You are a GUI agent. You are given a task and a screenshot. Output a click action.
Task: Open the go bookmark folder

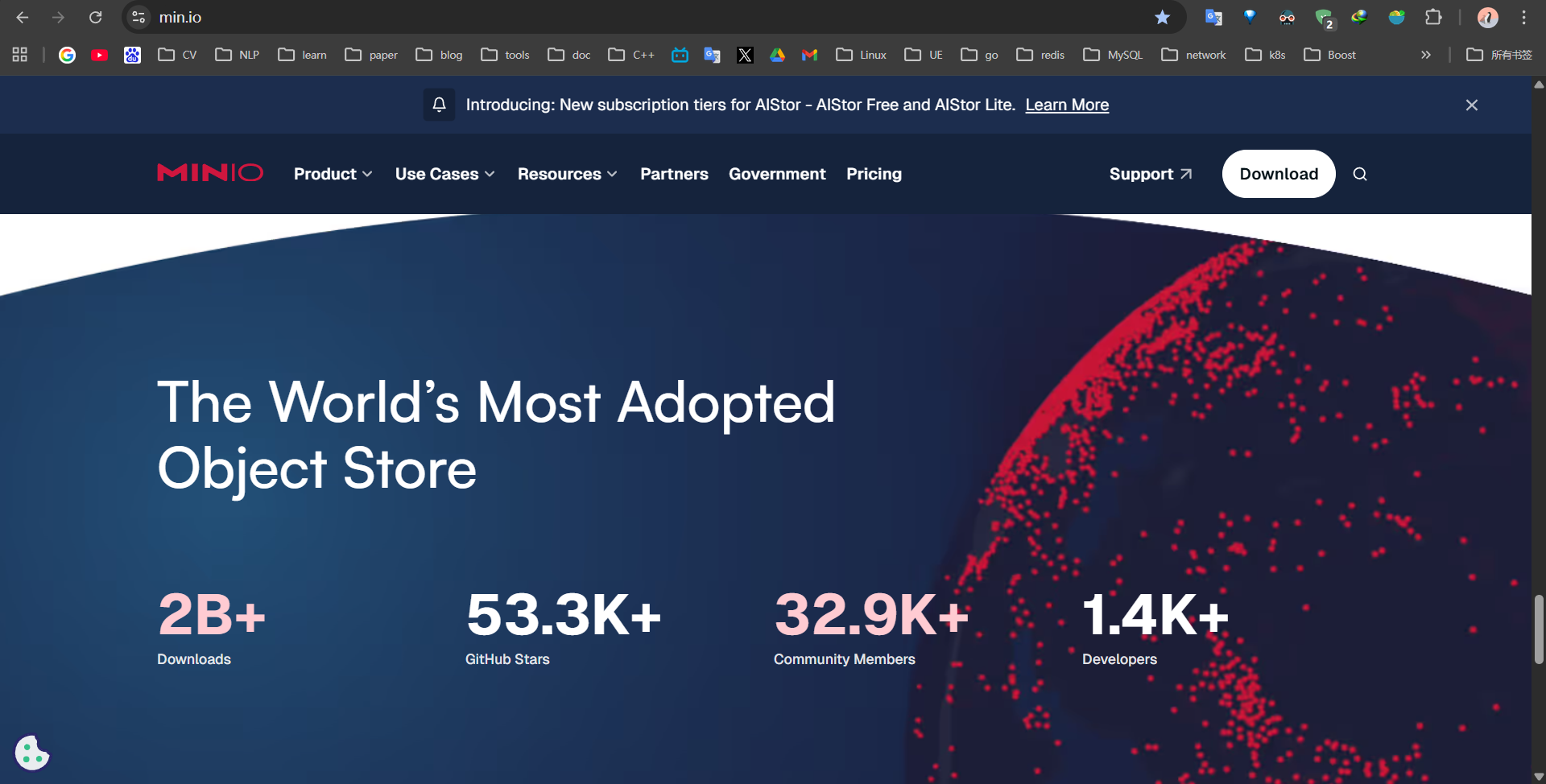(980, 55)
